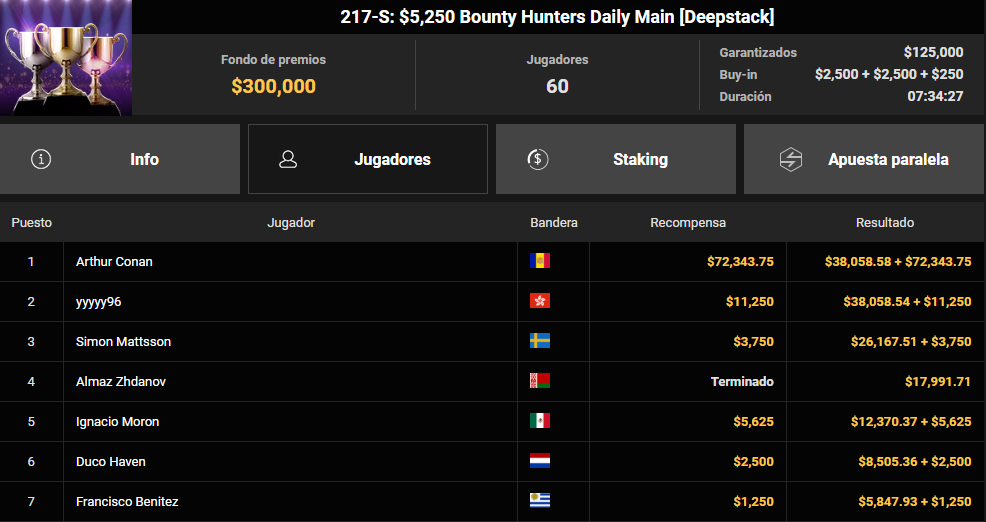Click Arthur Conan's Andorra flag icon
The width and height of the screenshot is (986, 522).
click(540, 260)
